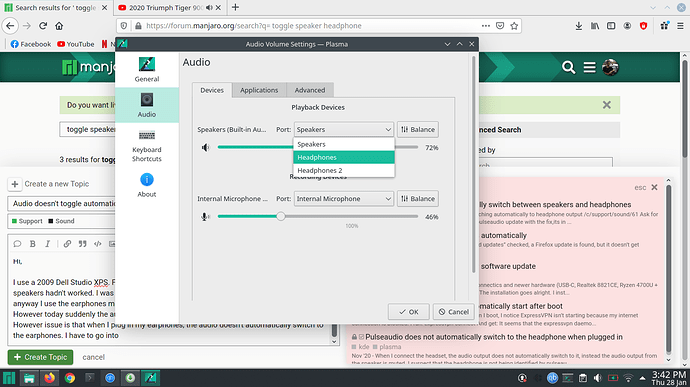Image resolution: width=690 pixels, height=387 pixels.
Task: Open the Internal Microphone port dropdown
Action: tap(344, 199)
